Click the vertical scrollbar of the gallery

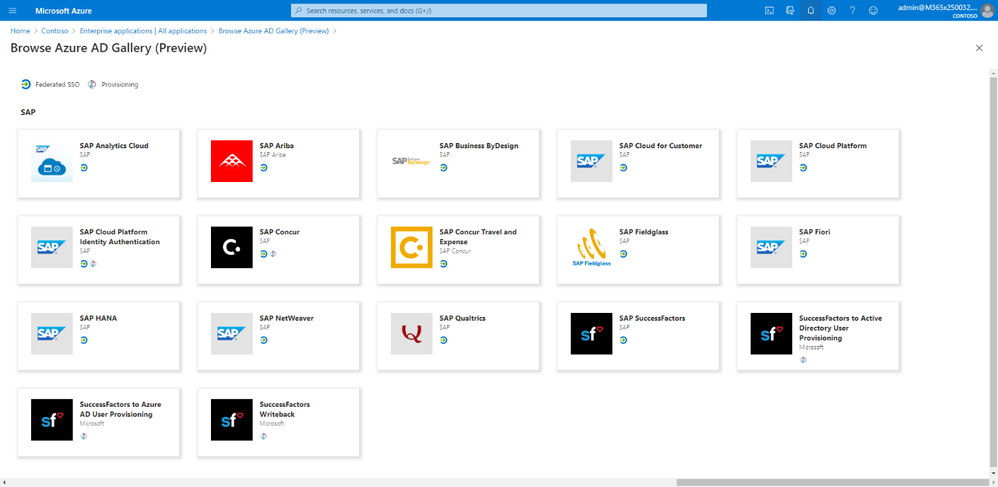point(993,274)
